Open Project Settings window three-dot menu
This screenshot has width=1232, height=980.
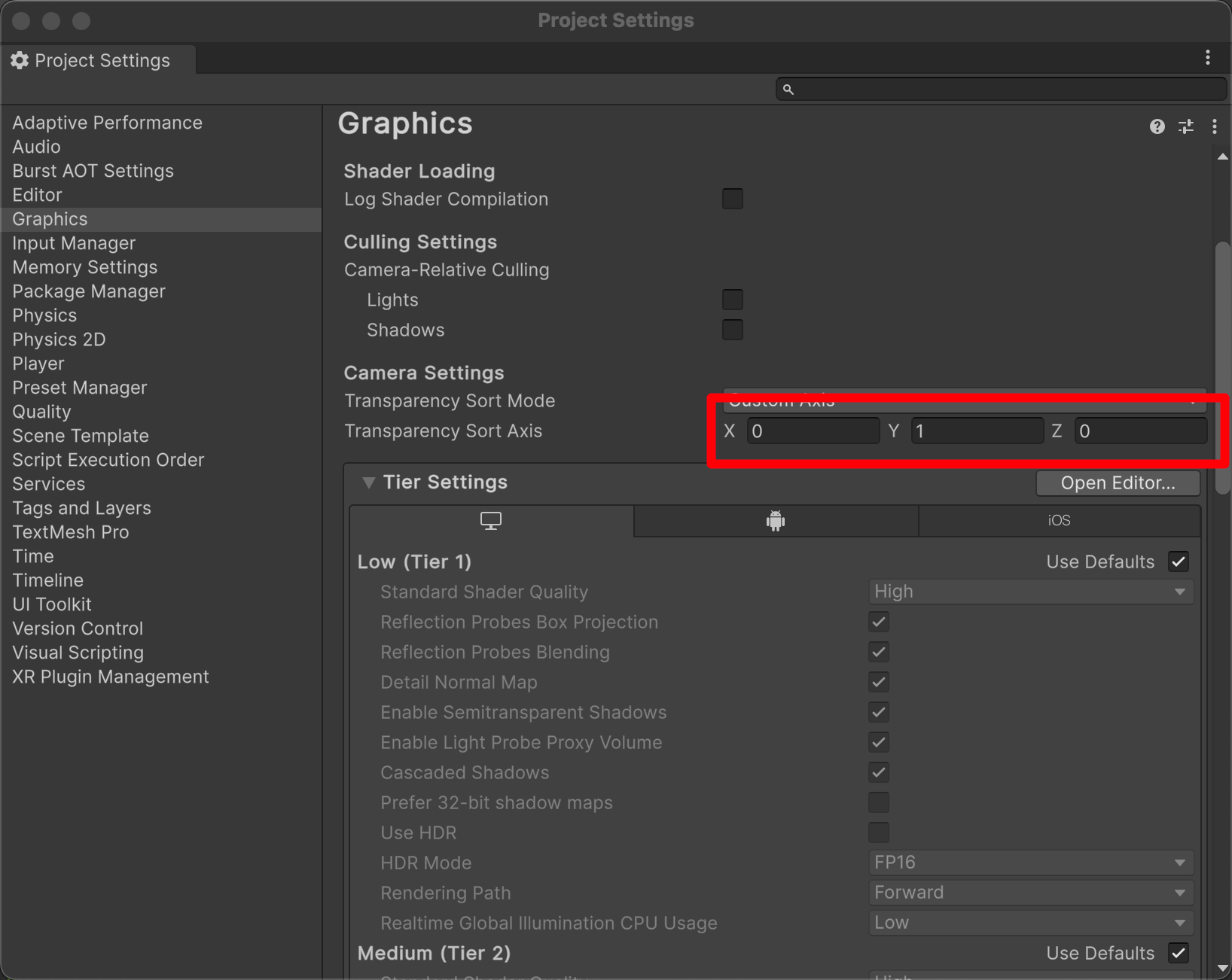pos(1208,58)
